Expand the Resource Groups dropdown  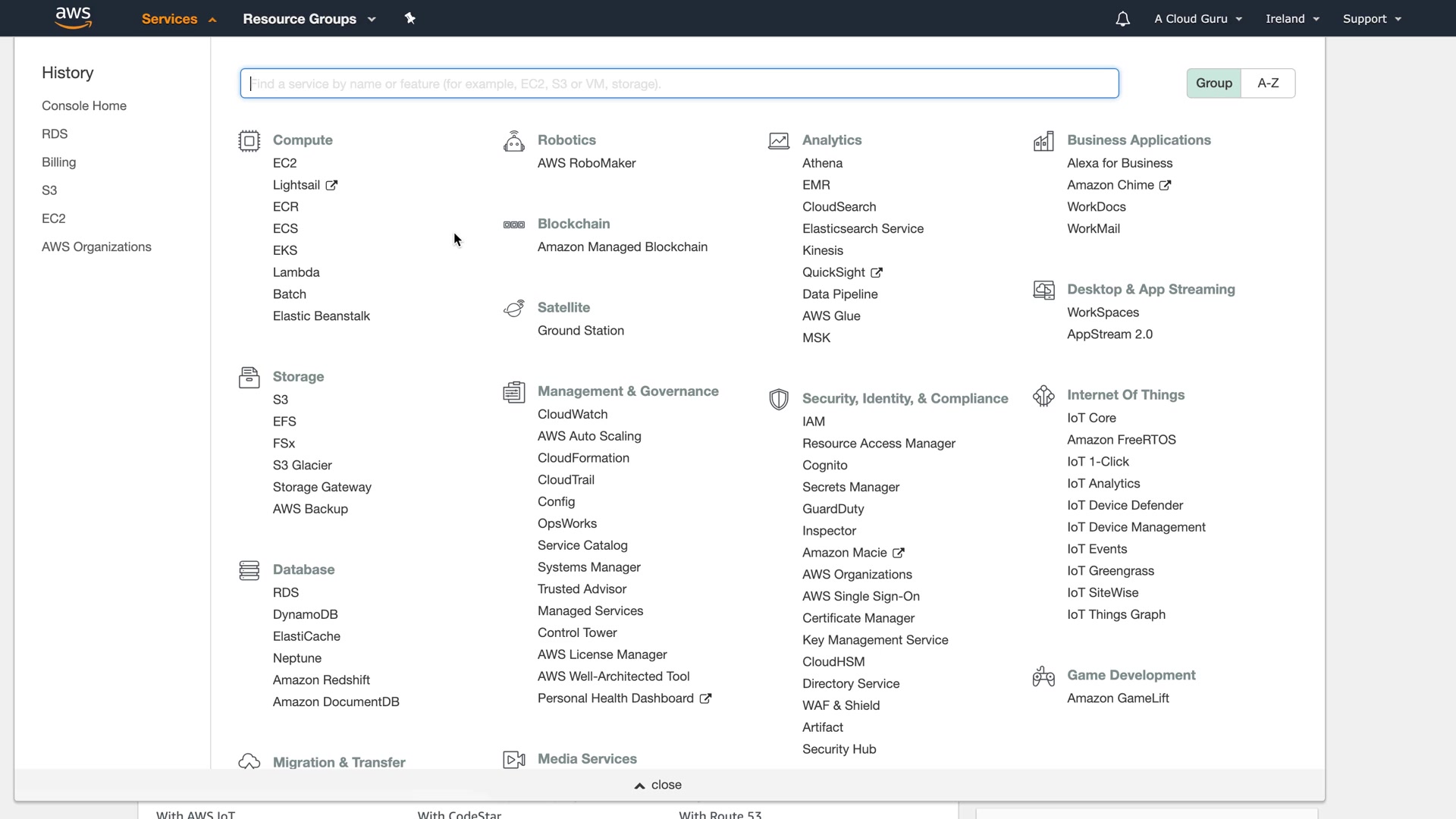pyautogui.click(x=309, y=19)
